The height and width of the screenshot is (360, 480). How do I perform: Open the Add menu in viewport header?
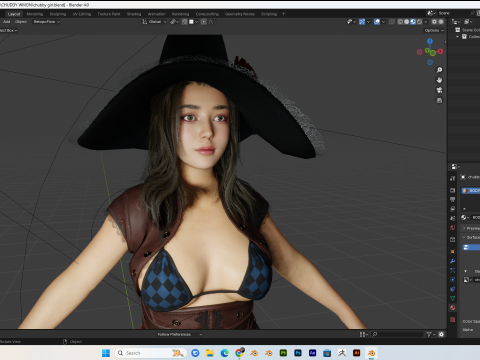click(x=7, y=22)
